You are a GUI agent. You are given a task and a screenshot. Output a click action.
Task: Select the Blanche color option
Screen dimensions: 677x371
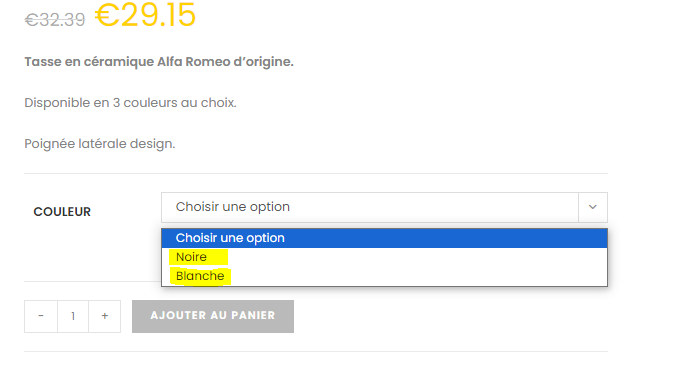point(384,276)
